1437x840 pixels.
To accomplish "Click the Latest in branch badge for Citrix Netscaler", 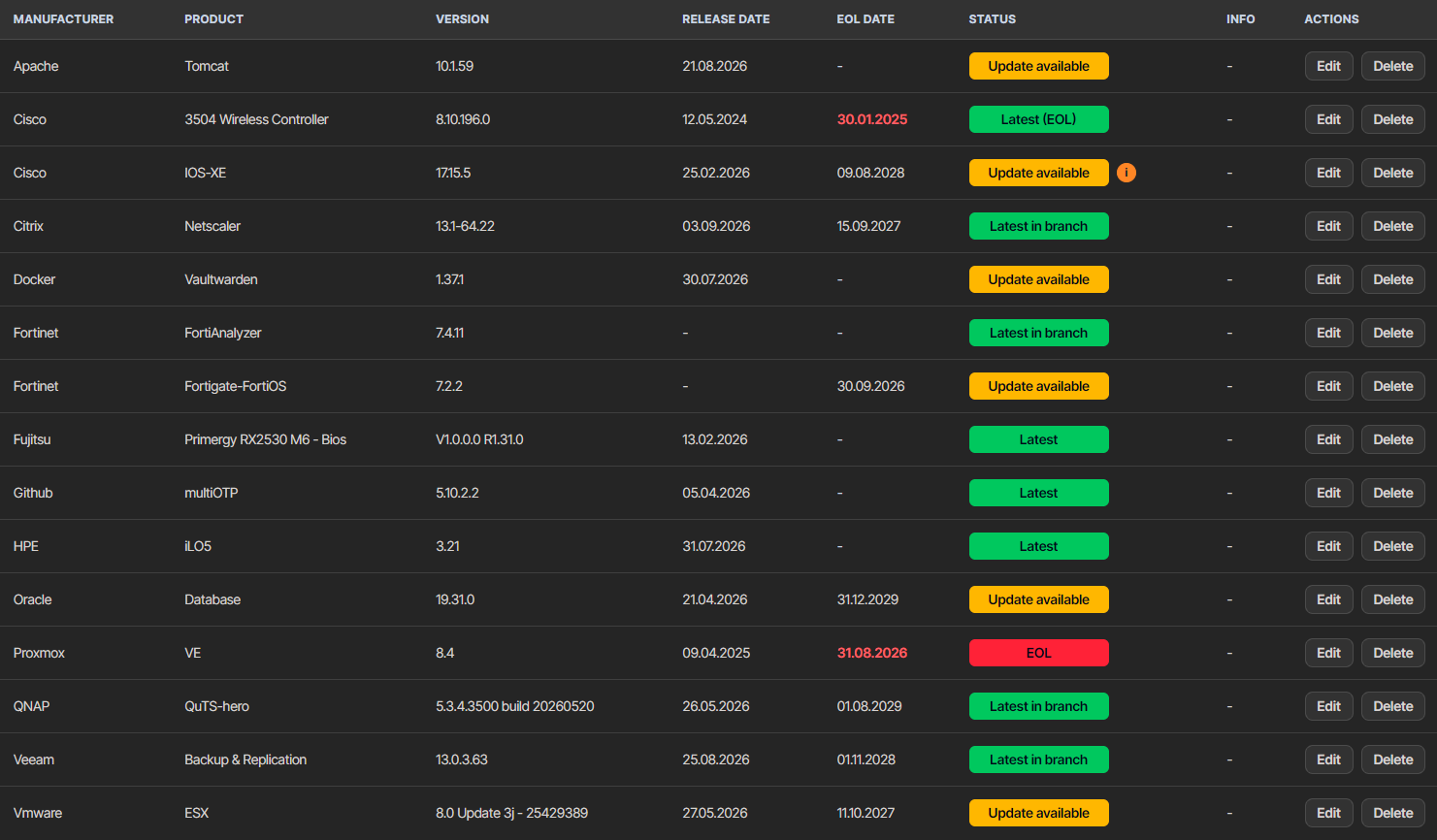I will (1038, 226).
